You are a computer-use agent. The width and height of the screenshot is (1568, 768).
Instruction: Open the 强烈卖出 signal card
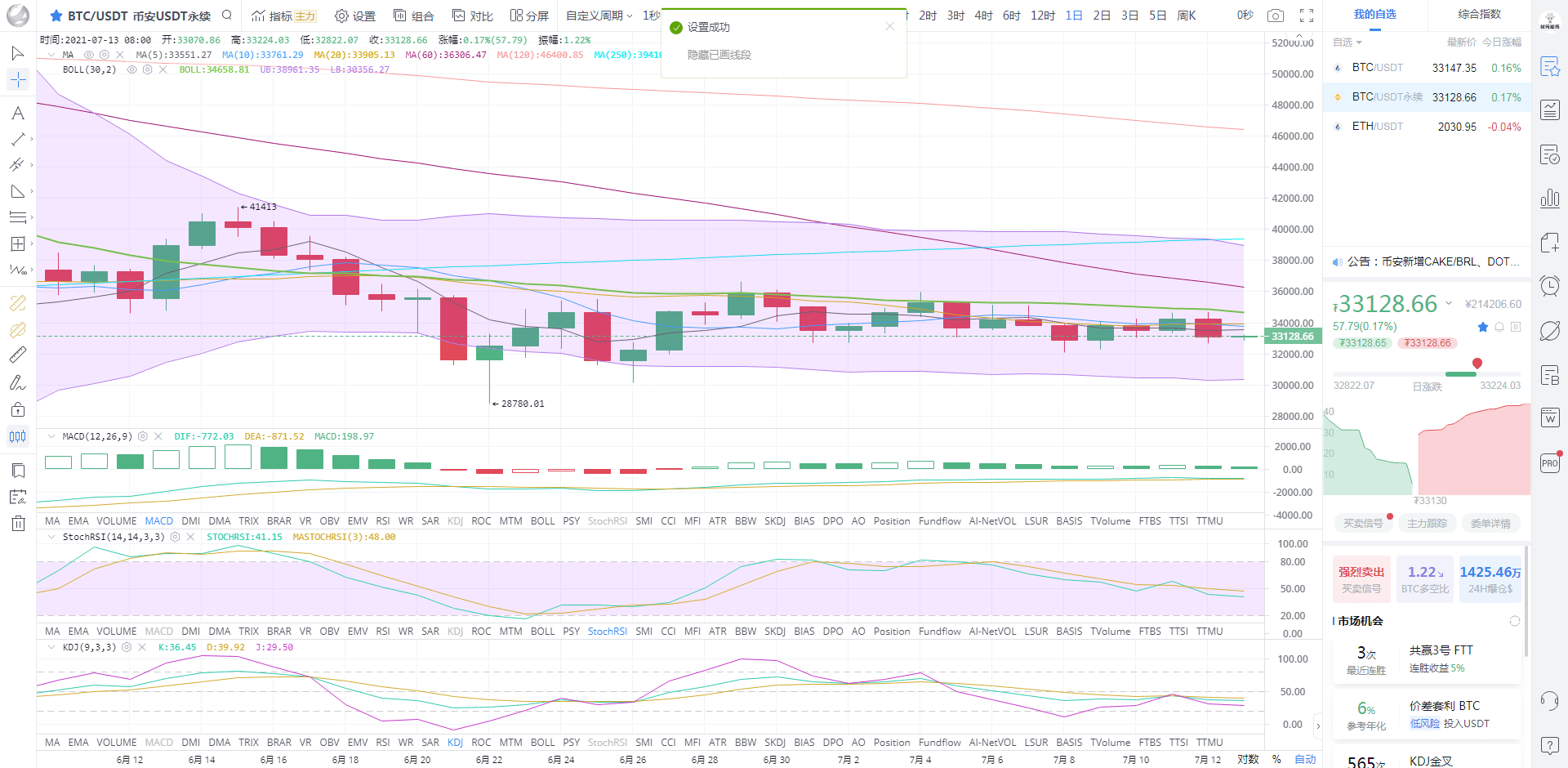pos(1361,579)
